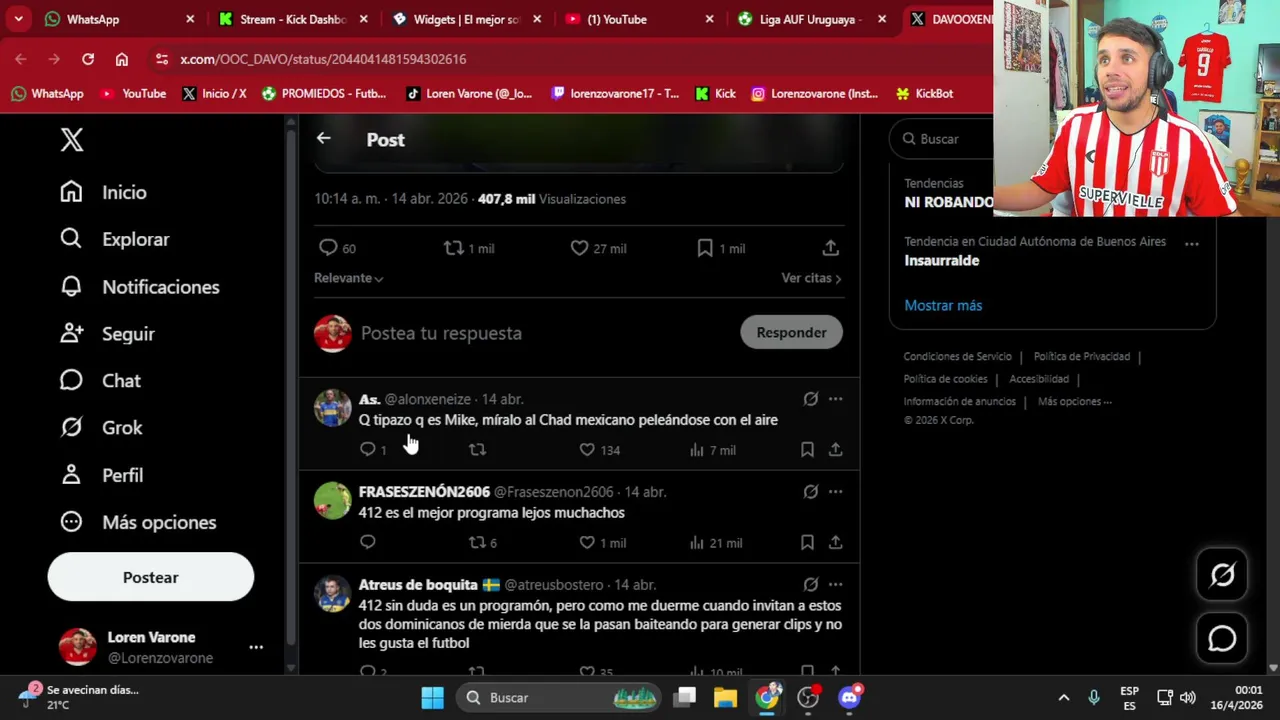Open Política de Privacidad link
Screen dimensions: 1280x720
pos(1082,357)
